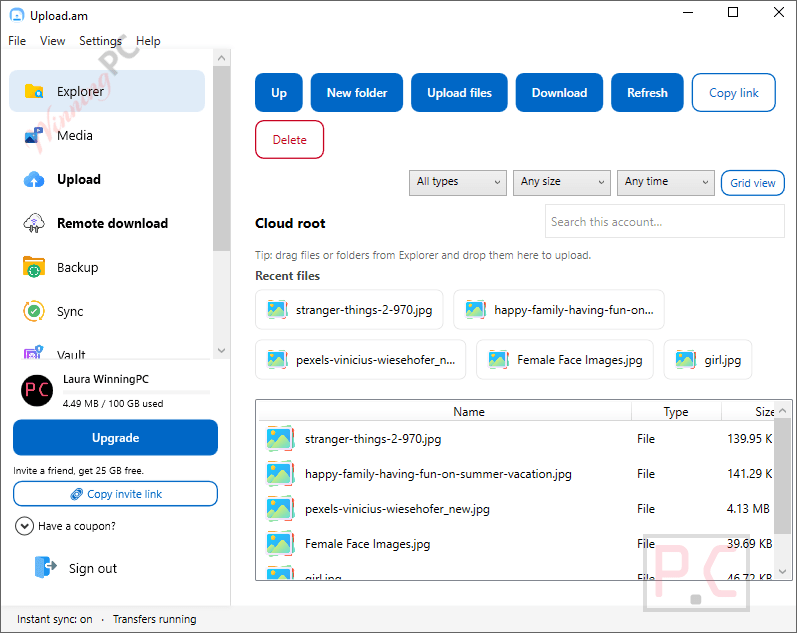Open the All types filter dropdown
This screenshot has height=633, width=797.
[457, 183]
